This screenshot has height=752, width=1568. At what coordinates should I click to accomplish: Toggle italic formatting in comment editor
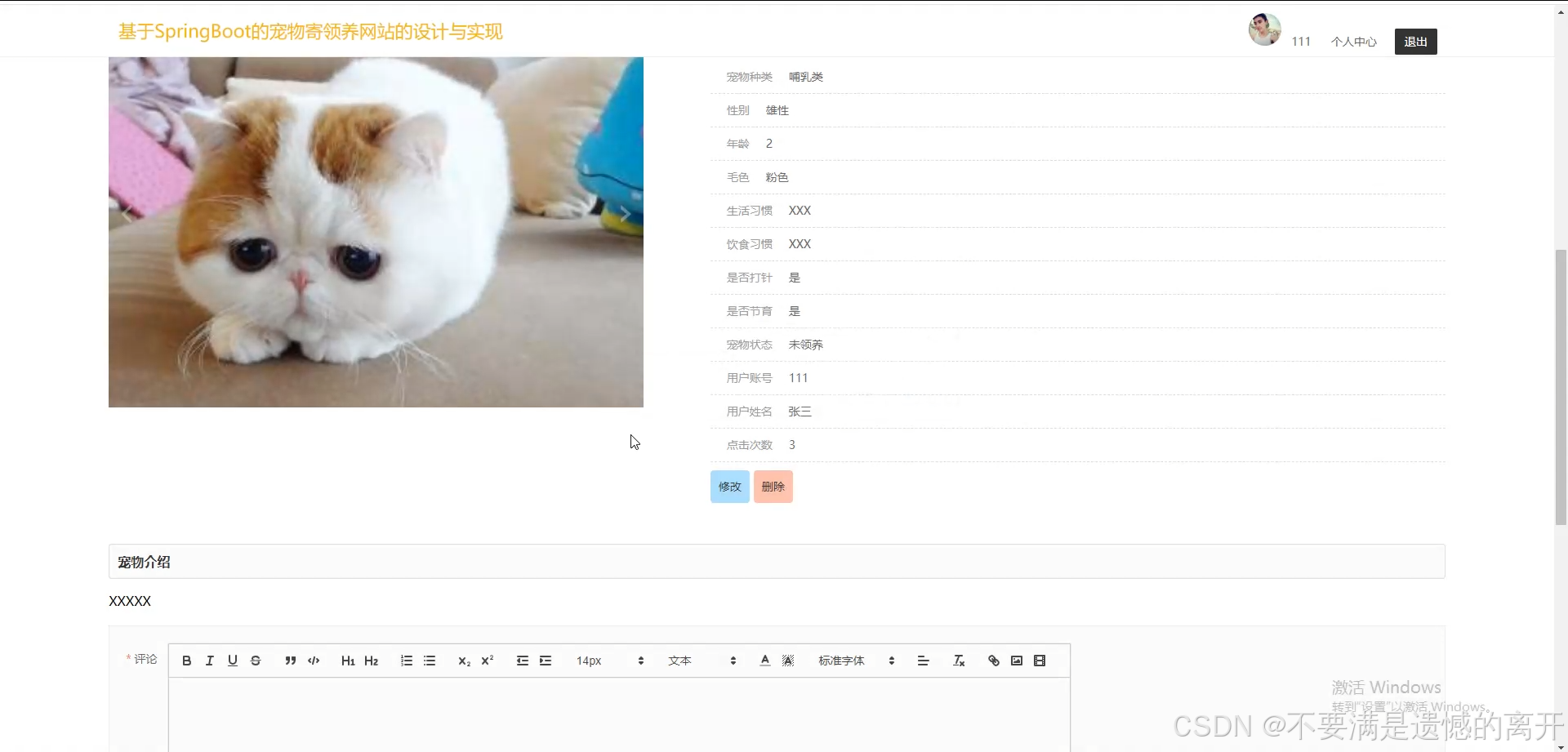[210, 661]
